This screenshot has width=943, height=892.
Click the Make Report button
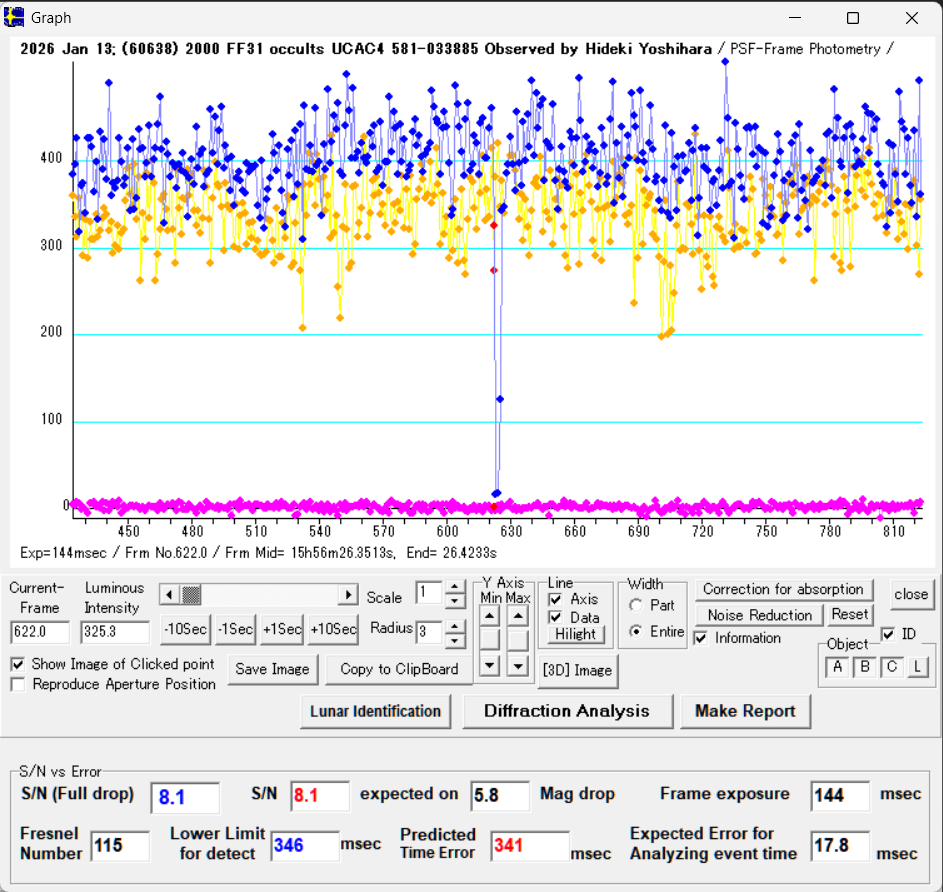click(x=745, y=711)
